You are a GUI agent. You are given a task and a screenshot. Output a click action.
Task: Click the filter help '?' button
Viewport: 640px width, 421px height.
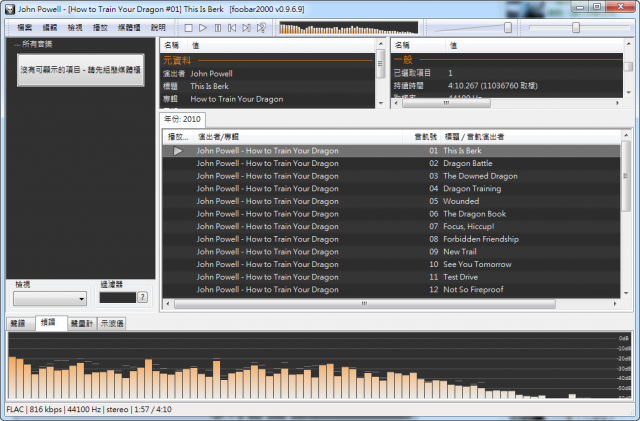pyautogui.click(x=142, y=297)
